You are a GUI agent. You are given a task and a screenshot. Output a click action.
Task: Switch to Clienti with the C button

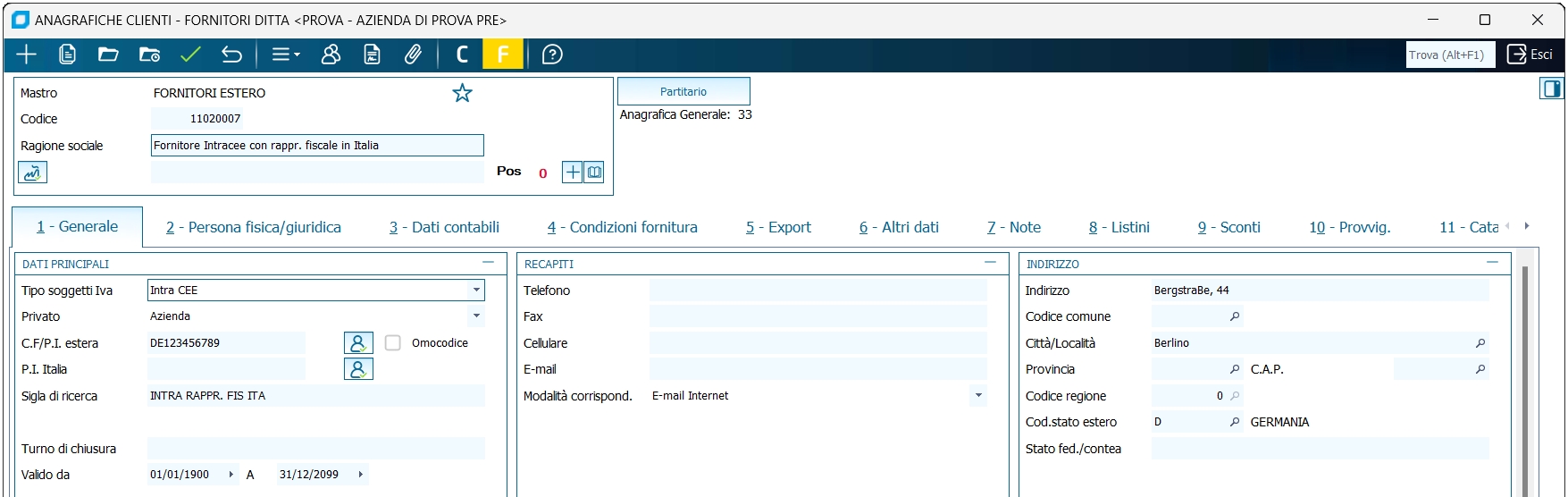coord(462,55)
